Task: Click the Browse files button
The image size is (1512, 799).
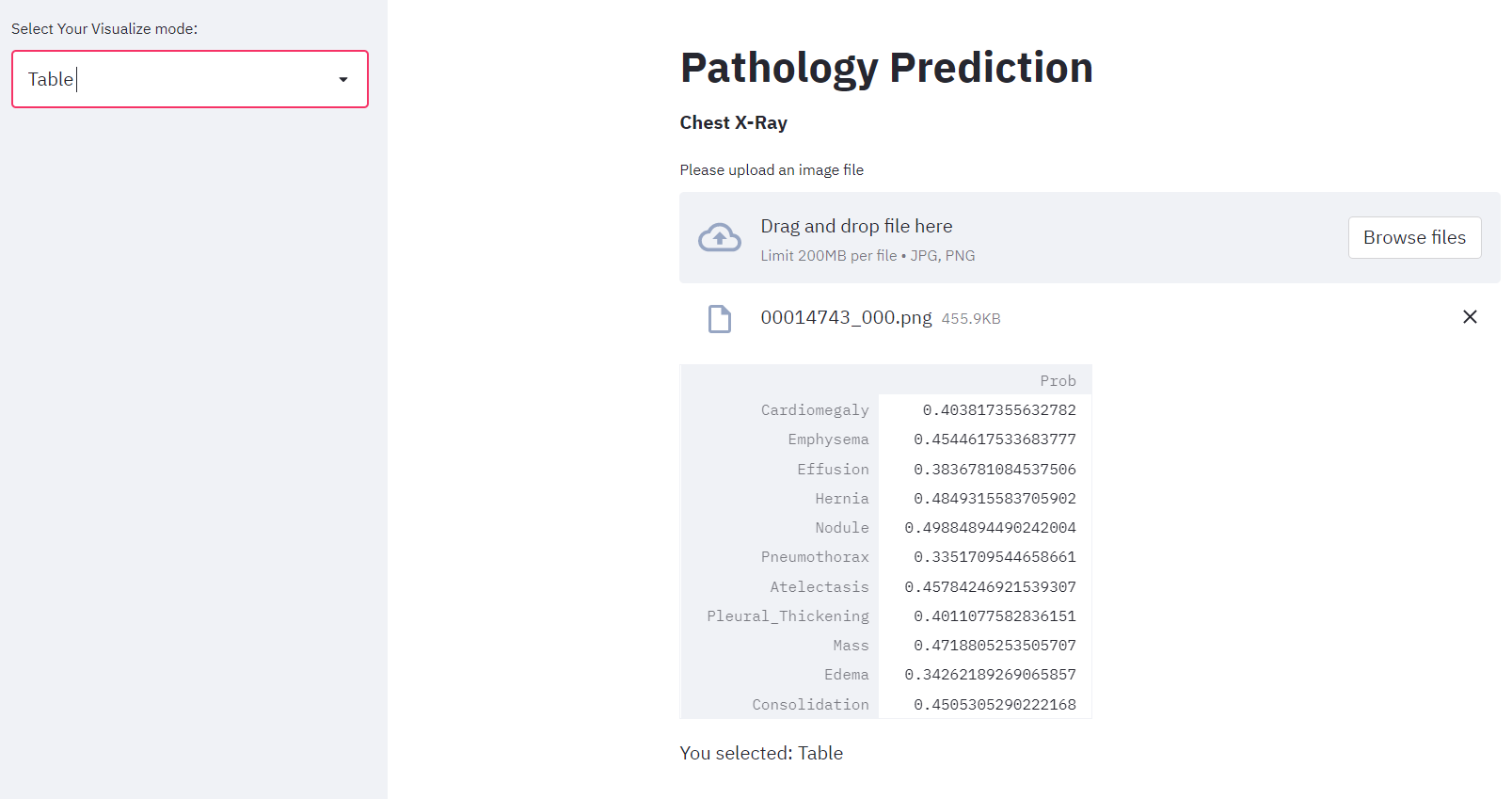Action: (x=1414, y=237)
